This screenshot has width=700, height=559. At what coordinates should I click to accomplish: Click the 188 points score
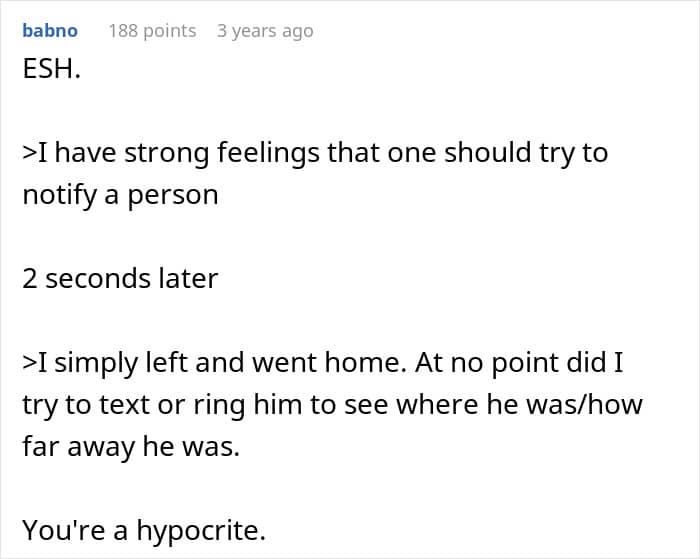[152, 31]
